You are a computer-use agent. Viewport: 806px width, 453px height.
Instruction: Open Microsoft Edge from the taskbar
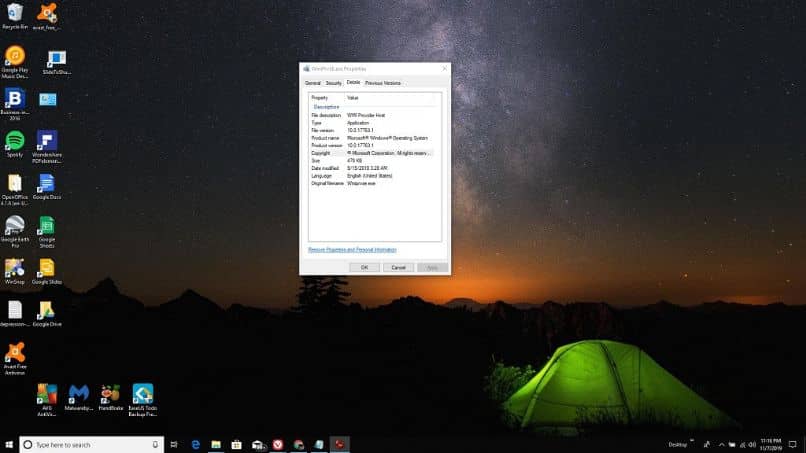(196, 444)
